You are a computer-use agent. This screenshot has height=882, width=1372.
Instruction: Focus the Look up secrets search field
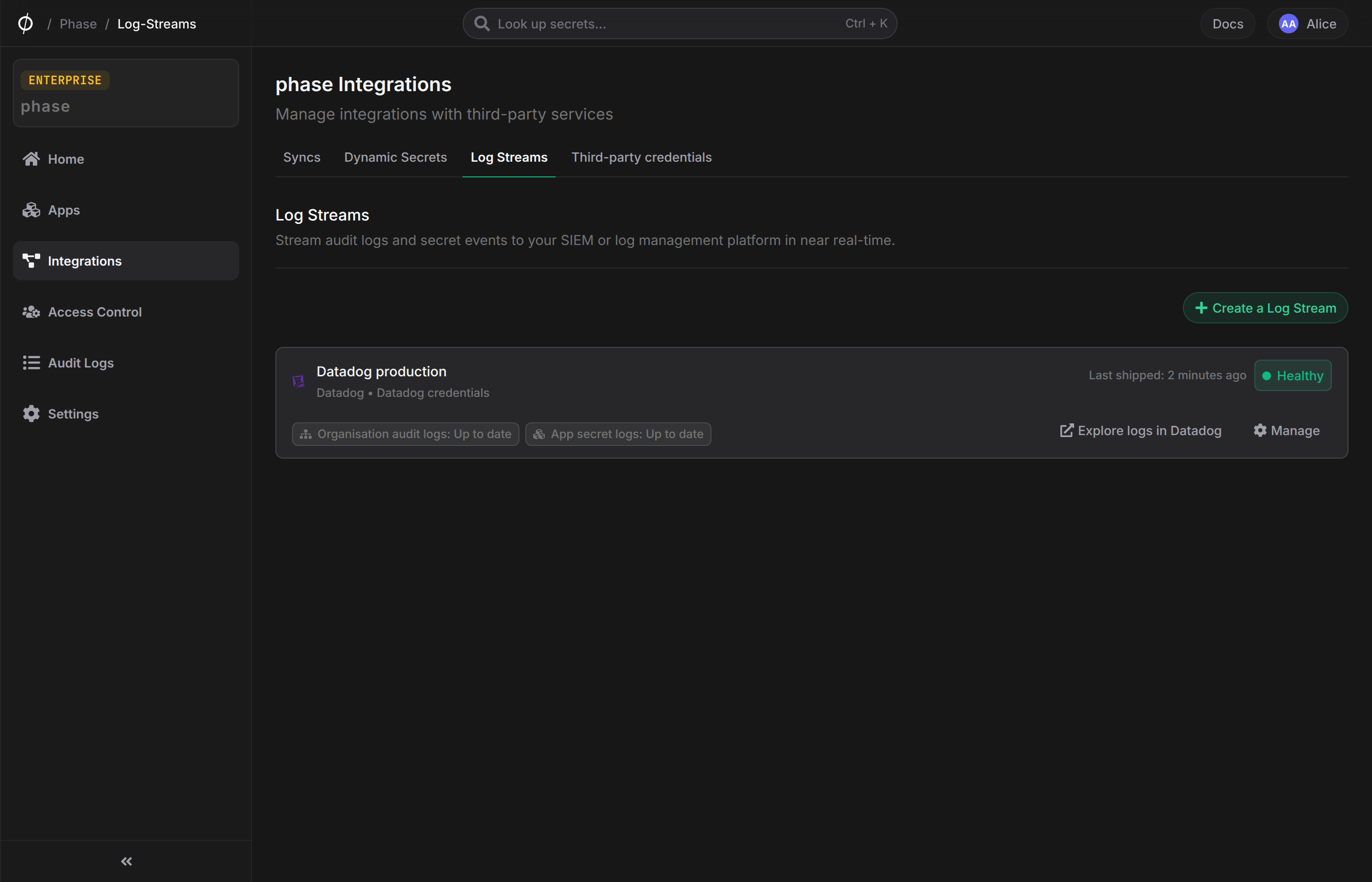coord(680,24)
